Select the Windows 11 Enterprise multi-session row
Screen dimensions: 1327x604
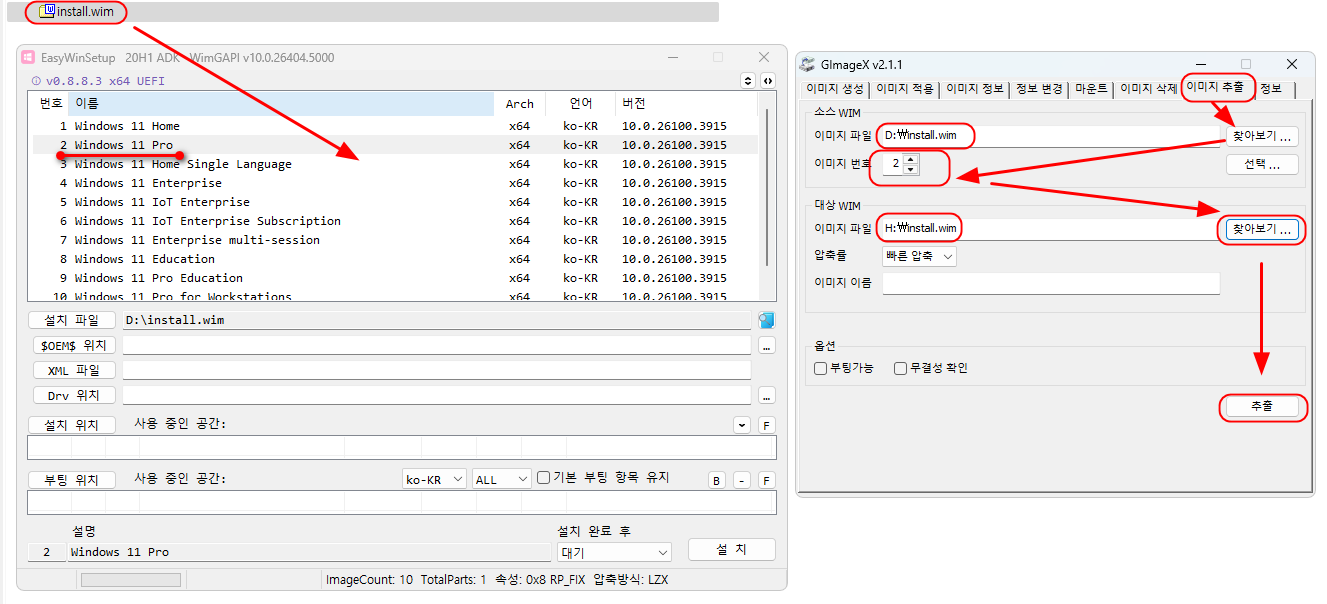[395, 240]
